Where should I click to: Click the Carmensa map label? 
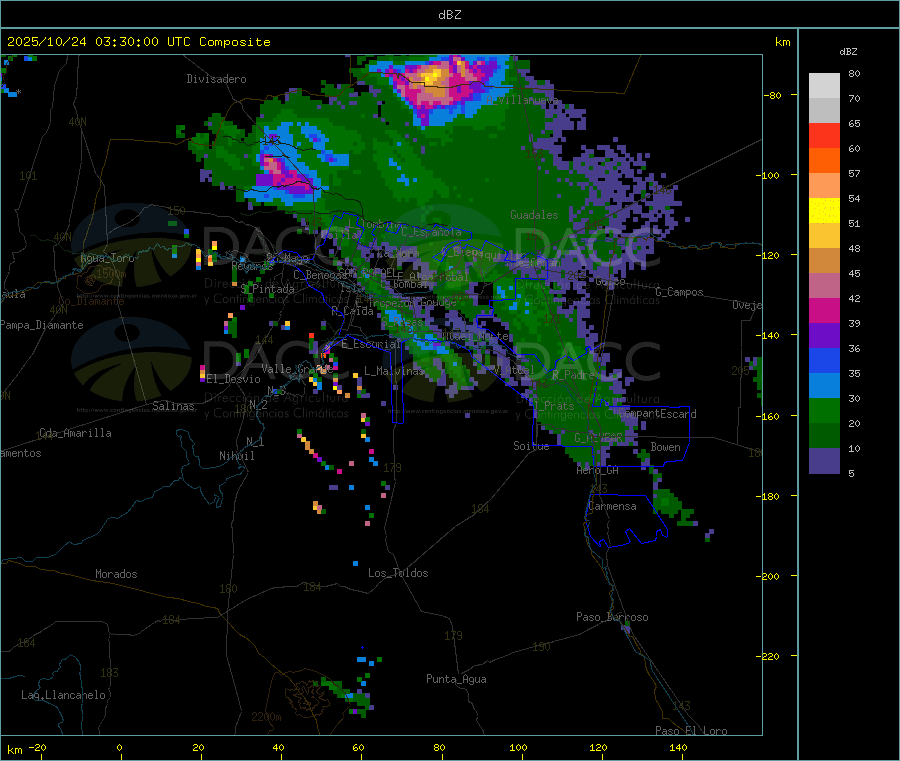coord(612,506)
